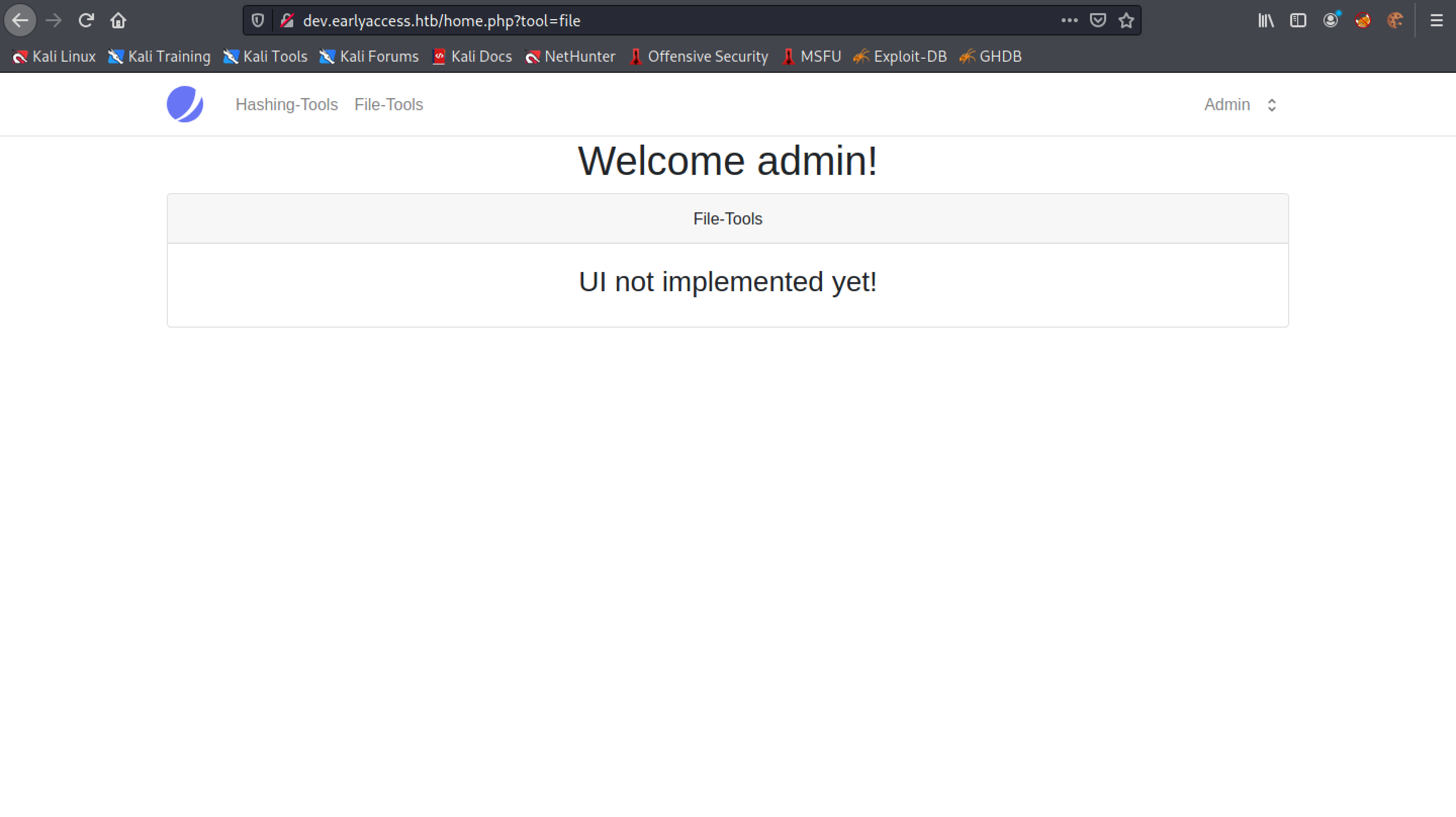Screen dimensions: 1456x817
Task: Open the Kali Linux bookmark
Action: pos(54,57)
